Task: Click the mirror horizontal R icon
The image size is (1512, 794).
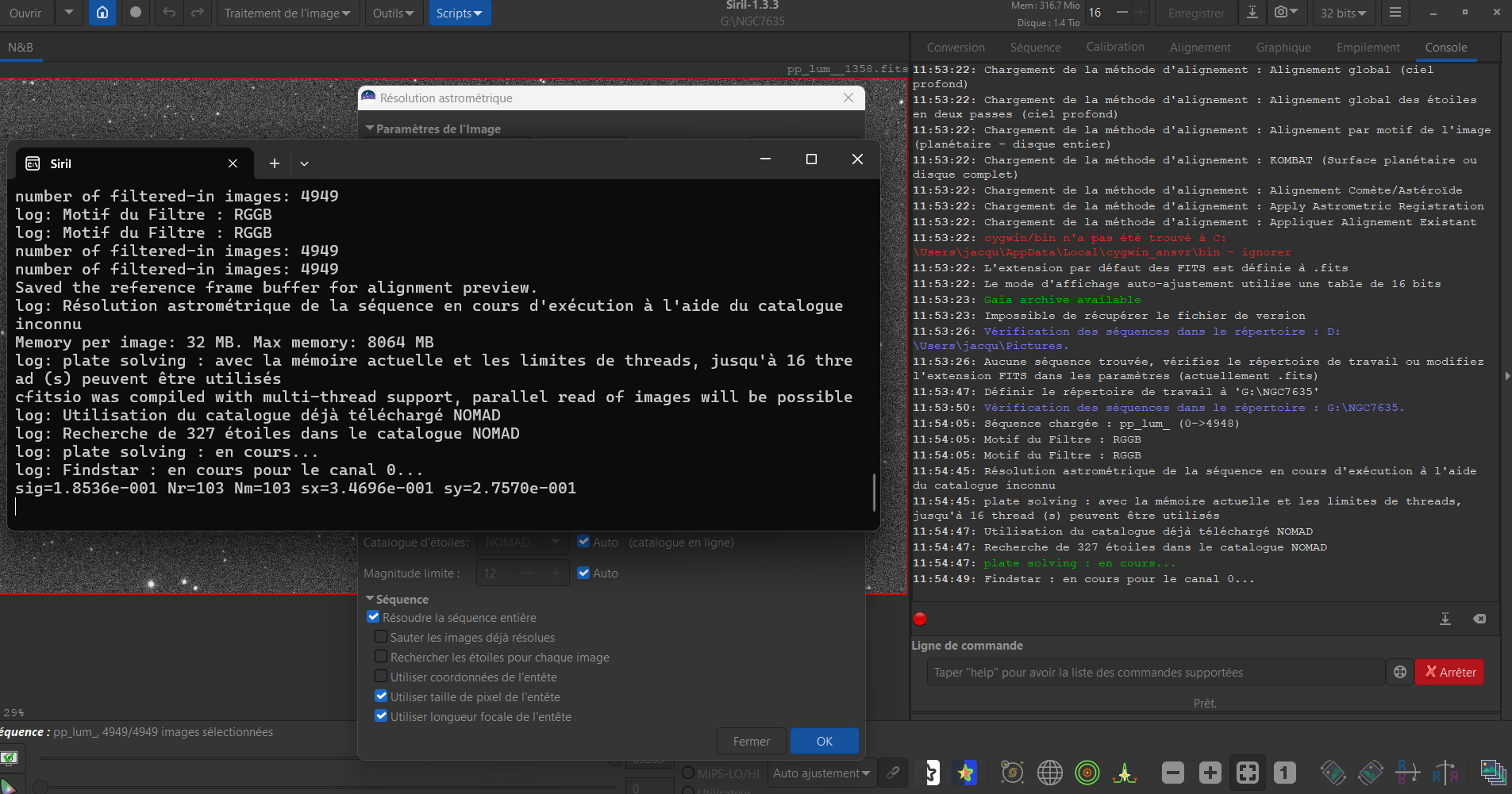Action: pyautogui.click(x=1445, y=772)
